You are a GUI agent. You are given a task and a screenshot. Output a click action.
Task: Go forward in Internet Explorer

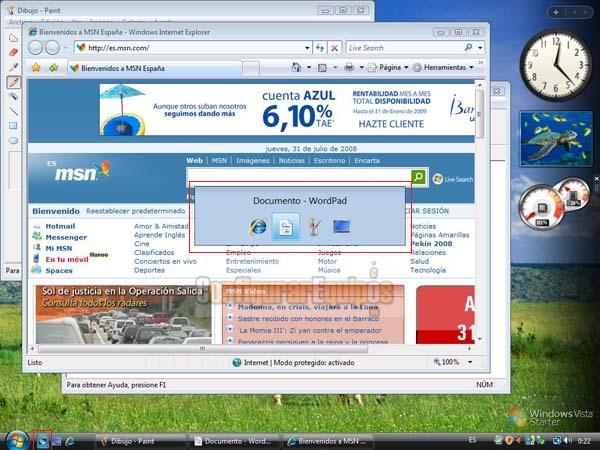pyautogui.click(x=53, y=48)
